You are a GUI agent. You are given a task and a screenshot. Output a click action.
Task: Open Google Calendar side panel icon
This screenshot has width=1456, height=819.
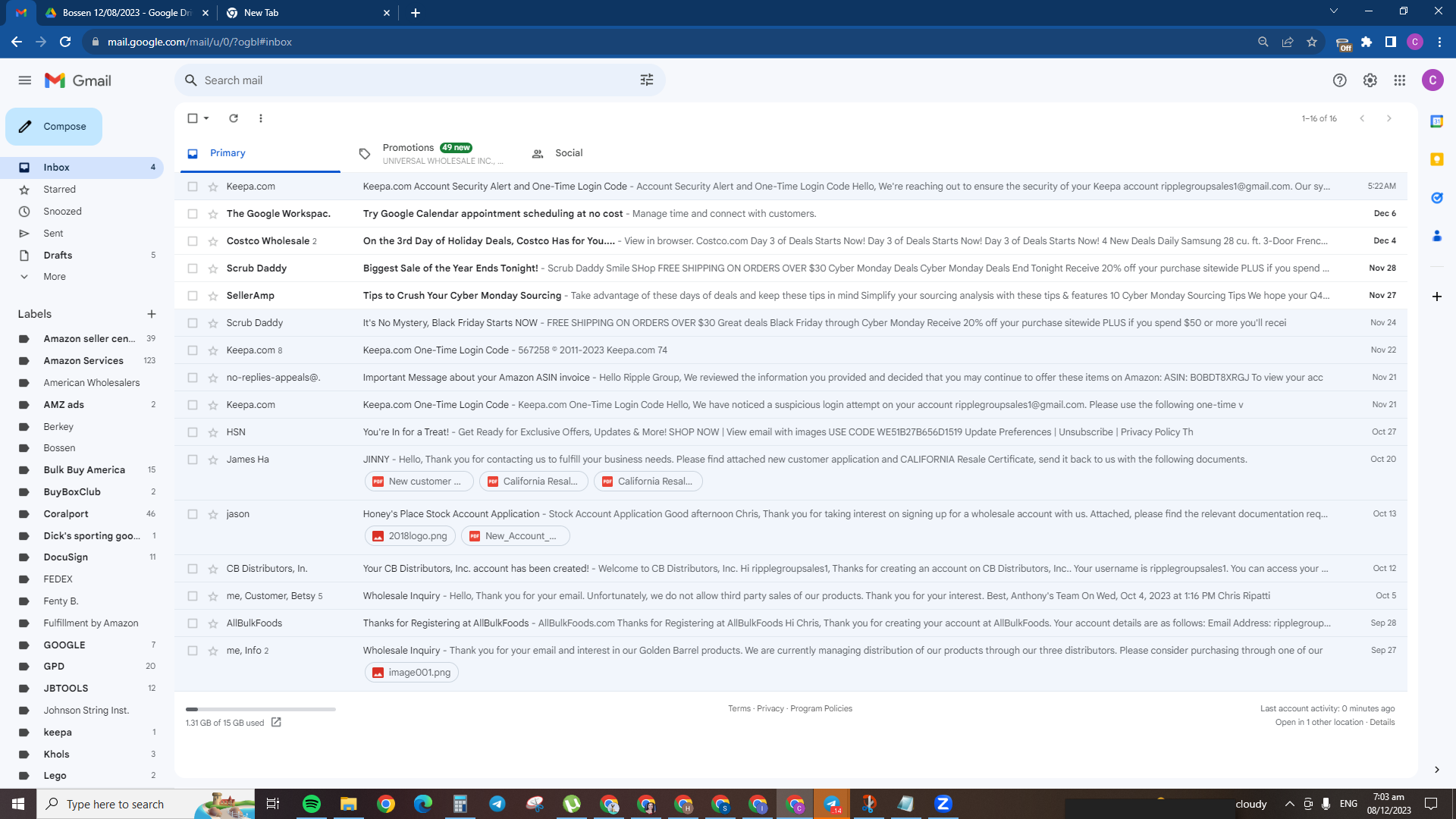pos(1437,121)
